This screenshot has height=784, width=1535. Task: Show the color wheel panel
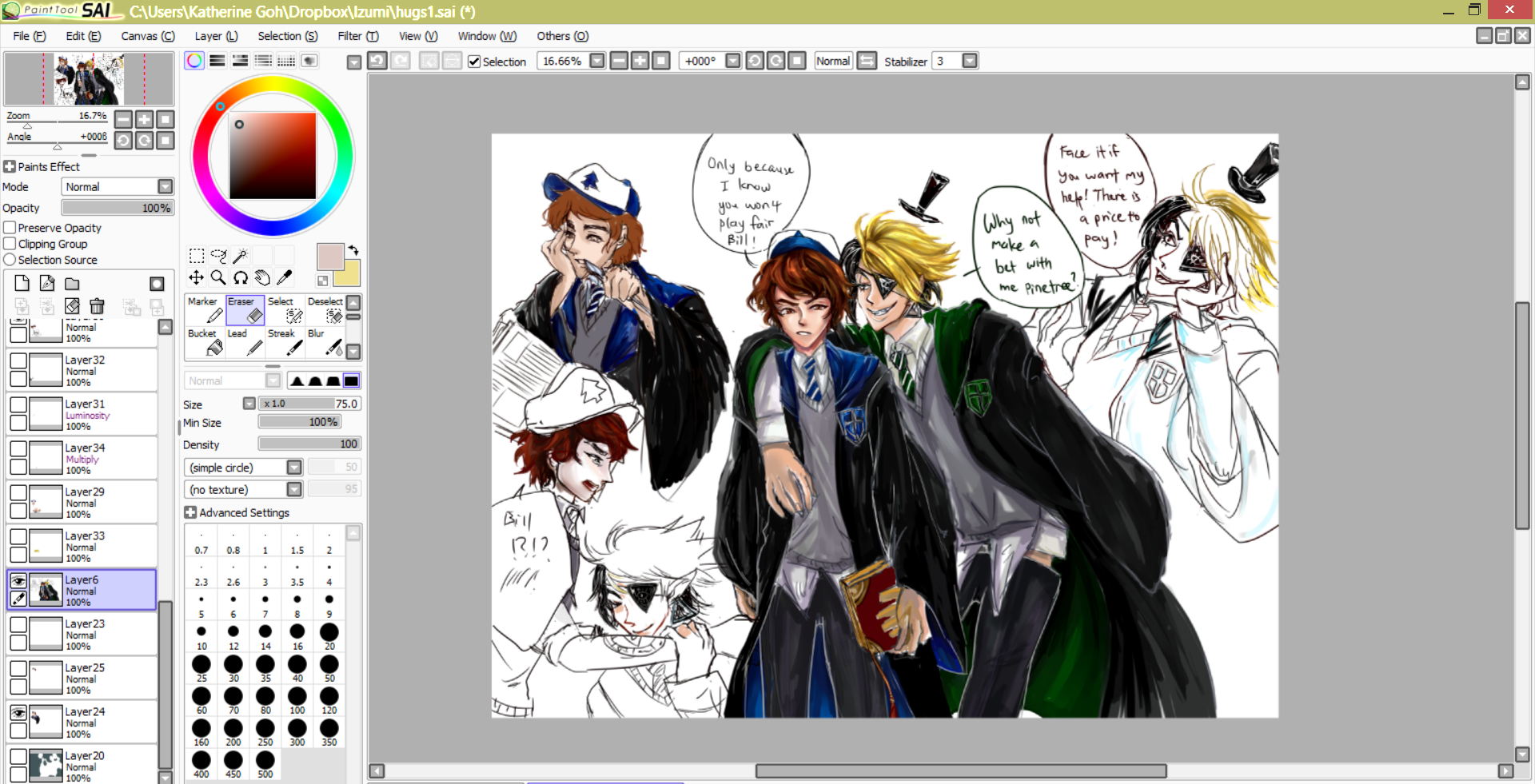(194, 61)
